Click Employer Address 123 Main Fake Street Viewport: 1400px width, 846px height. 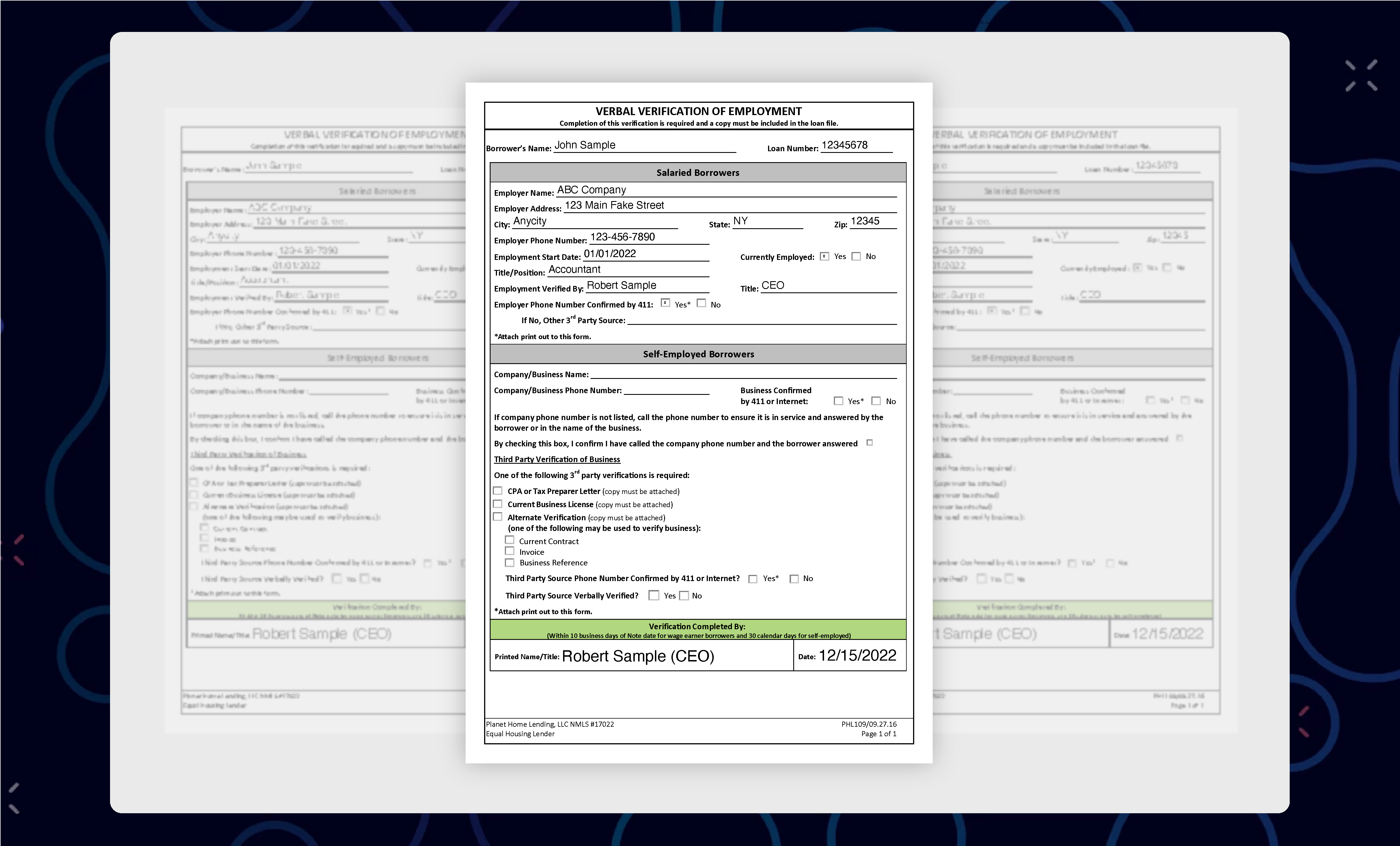point(731,206)
